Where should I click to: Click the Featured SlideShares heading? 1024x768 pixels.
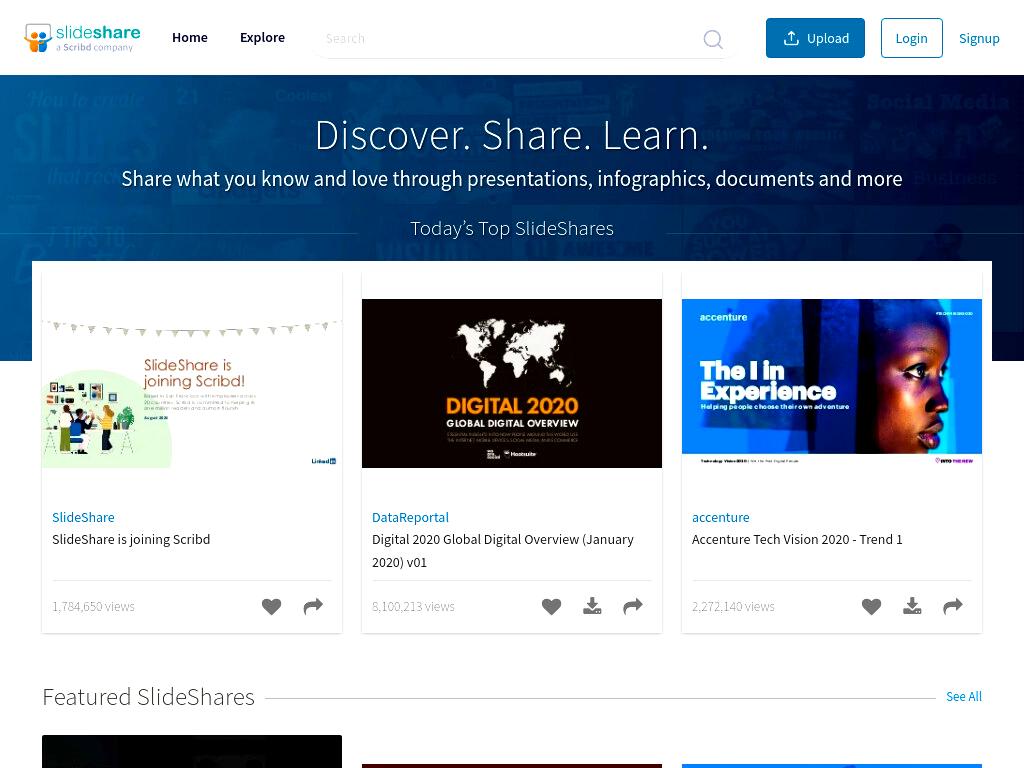tap(148, 697)
